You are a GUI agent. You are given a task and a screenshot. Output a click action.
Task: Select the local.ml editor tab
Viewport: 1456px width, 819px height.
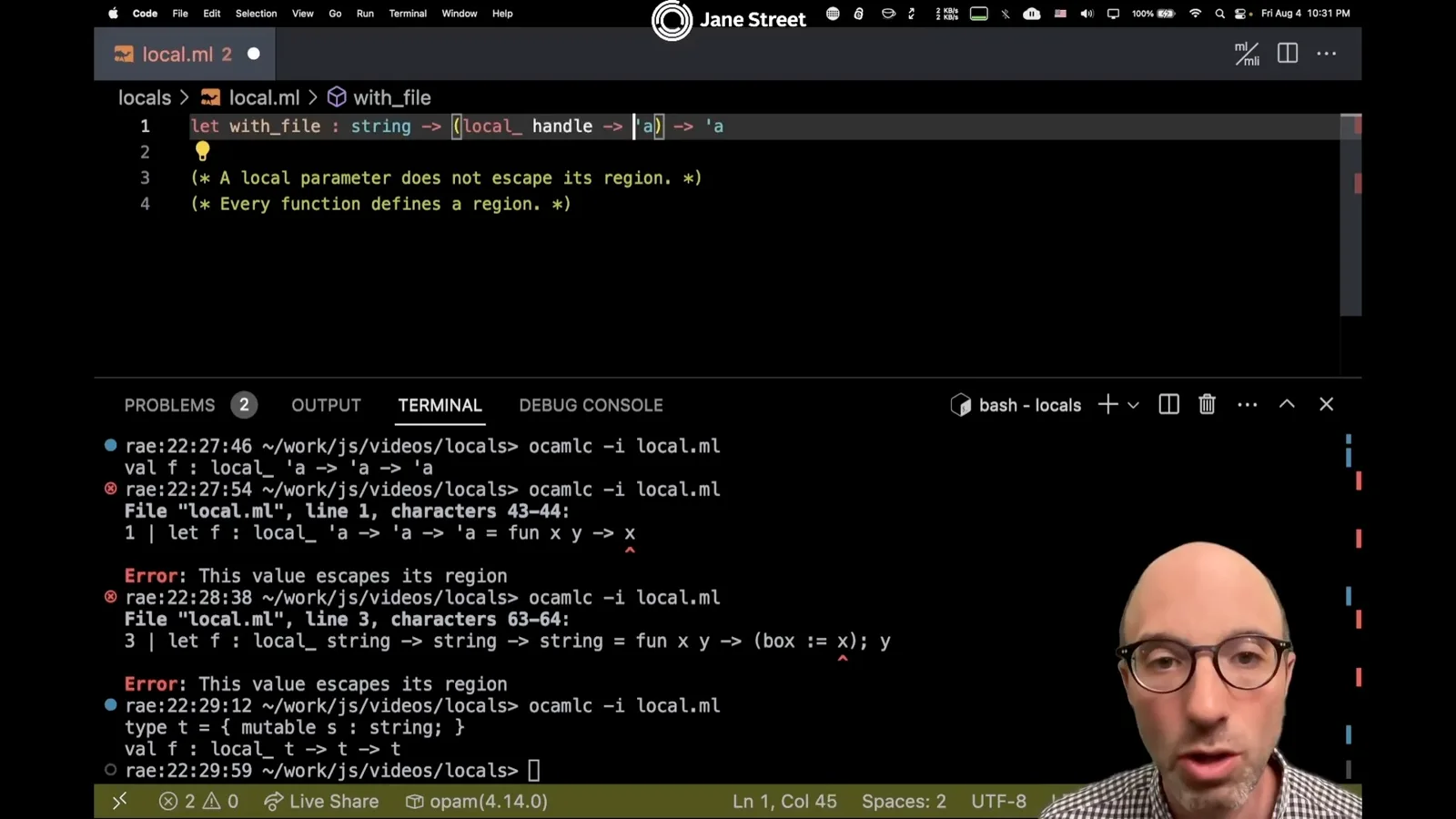coord(186,54)
